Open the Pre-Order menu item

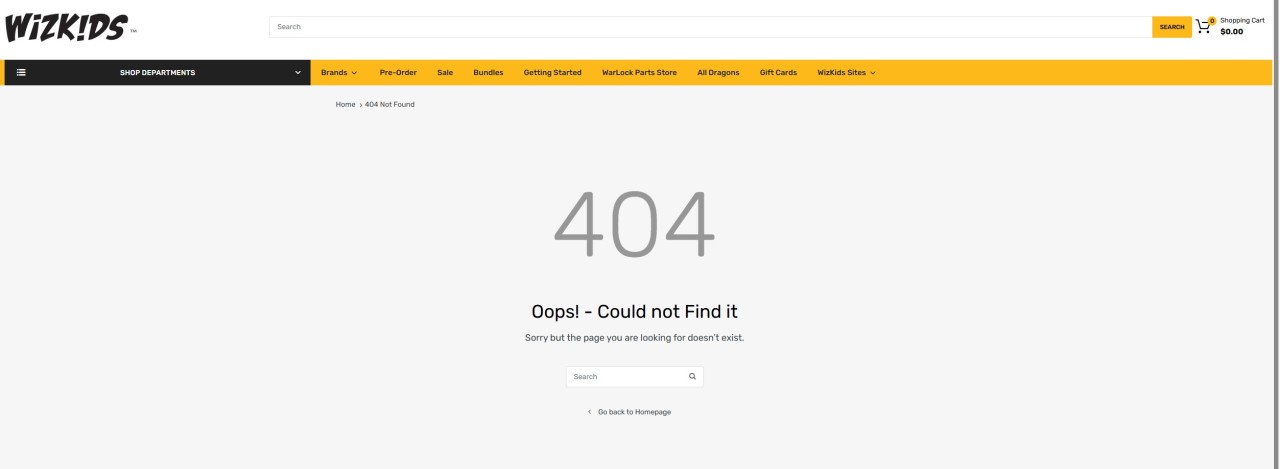point(398,72)
